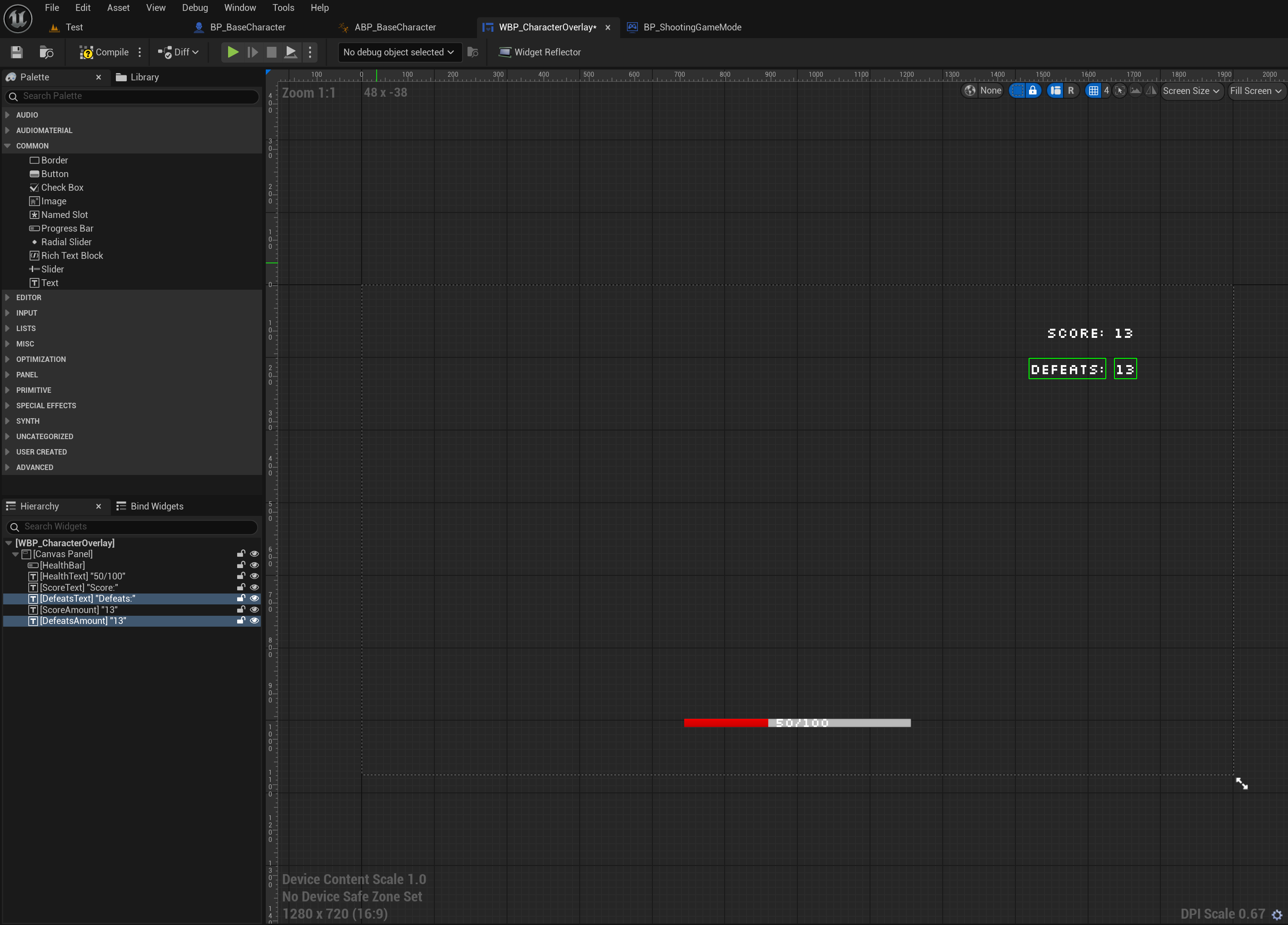1288x925 pixels.
Task: Switch to BP_ShootingGameMode tab
Action: 691,27
